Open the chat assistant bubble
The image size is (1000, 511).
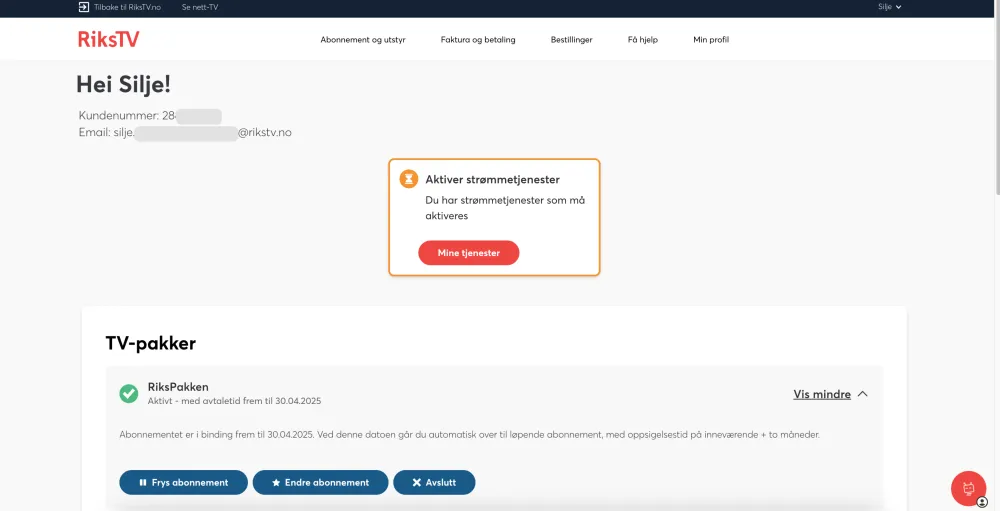pyautogui.click(x=968, y=488)
